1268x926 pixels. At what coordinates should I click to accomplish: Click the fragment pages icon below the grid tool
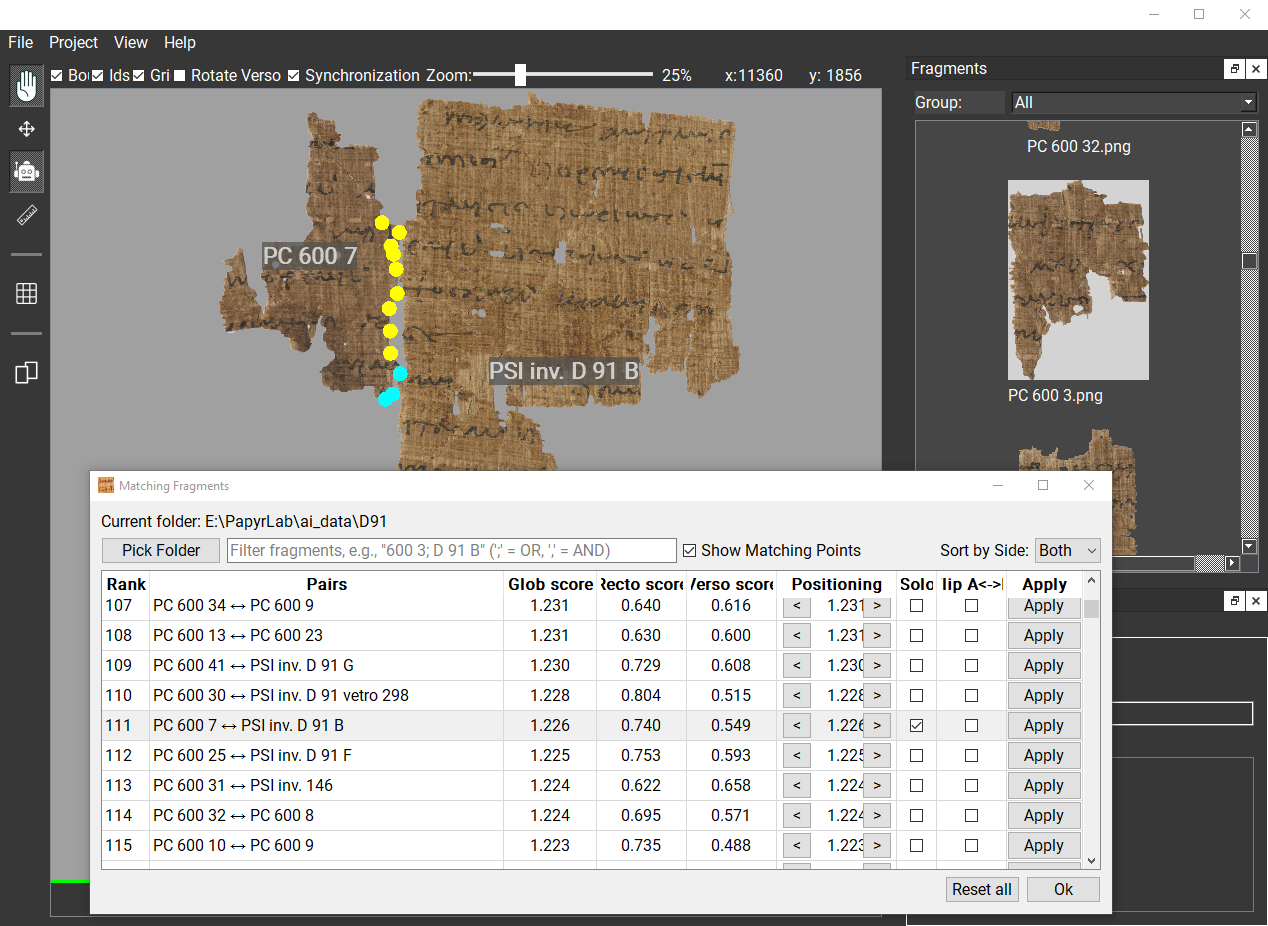(x=26, y=372)
